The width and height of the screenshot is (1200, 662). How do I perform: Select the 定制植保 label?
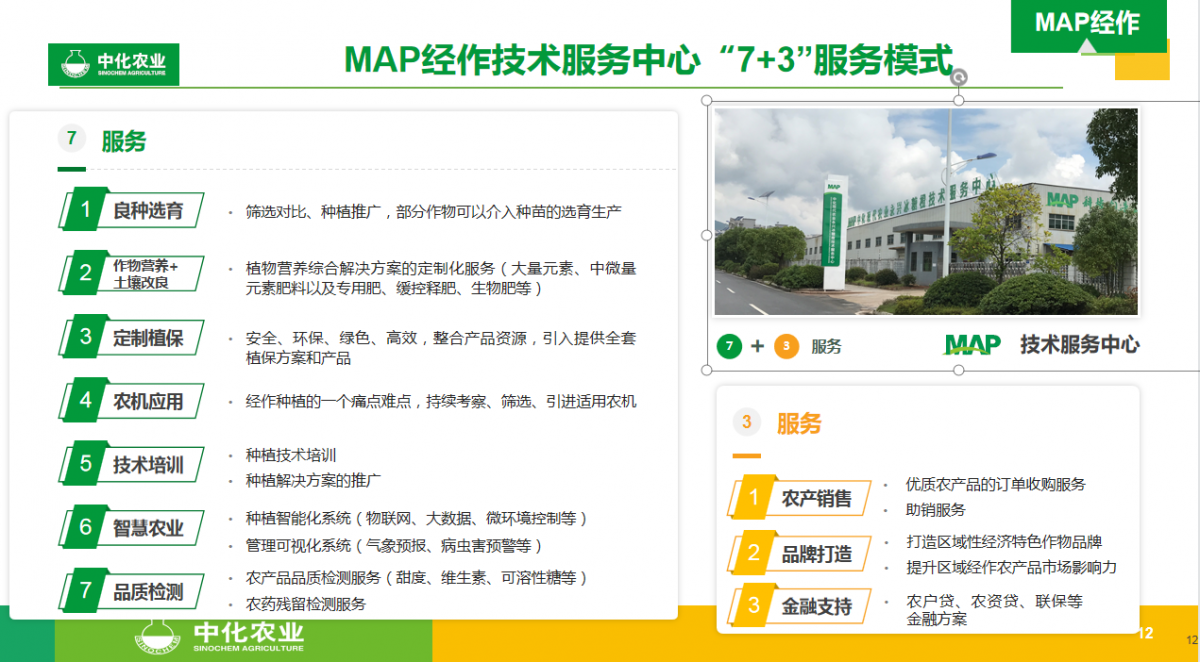click(x=148, y=338)
